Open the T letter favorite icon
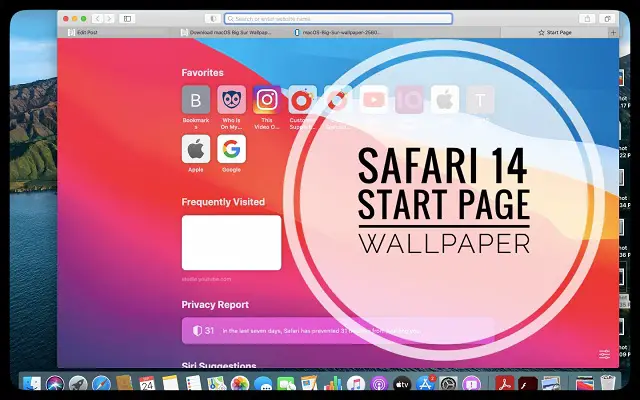Viewport: 640px width, 400px height. [x=480, y=100]
